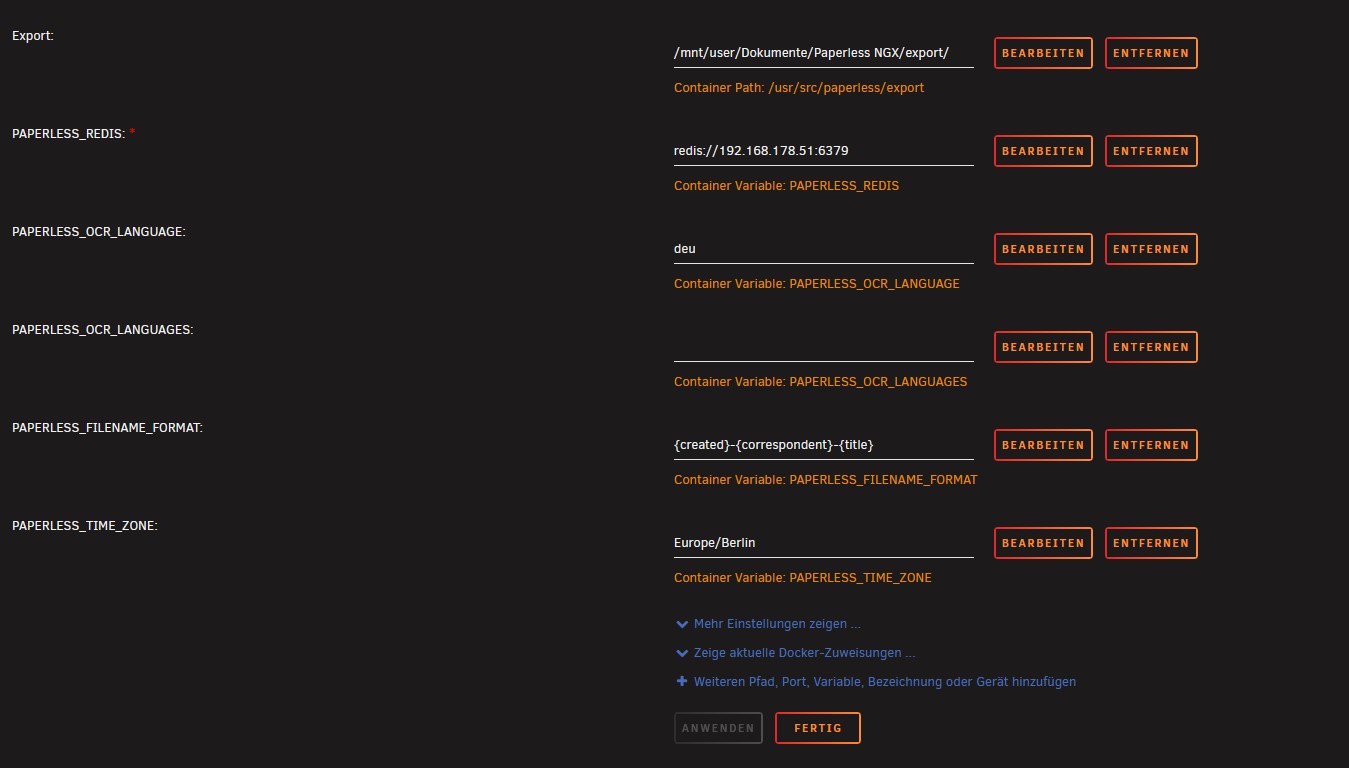
Task: Click Bearbeiten for the Export path
Action: (x=1043, y=53)
